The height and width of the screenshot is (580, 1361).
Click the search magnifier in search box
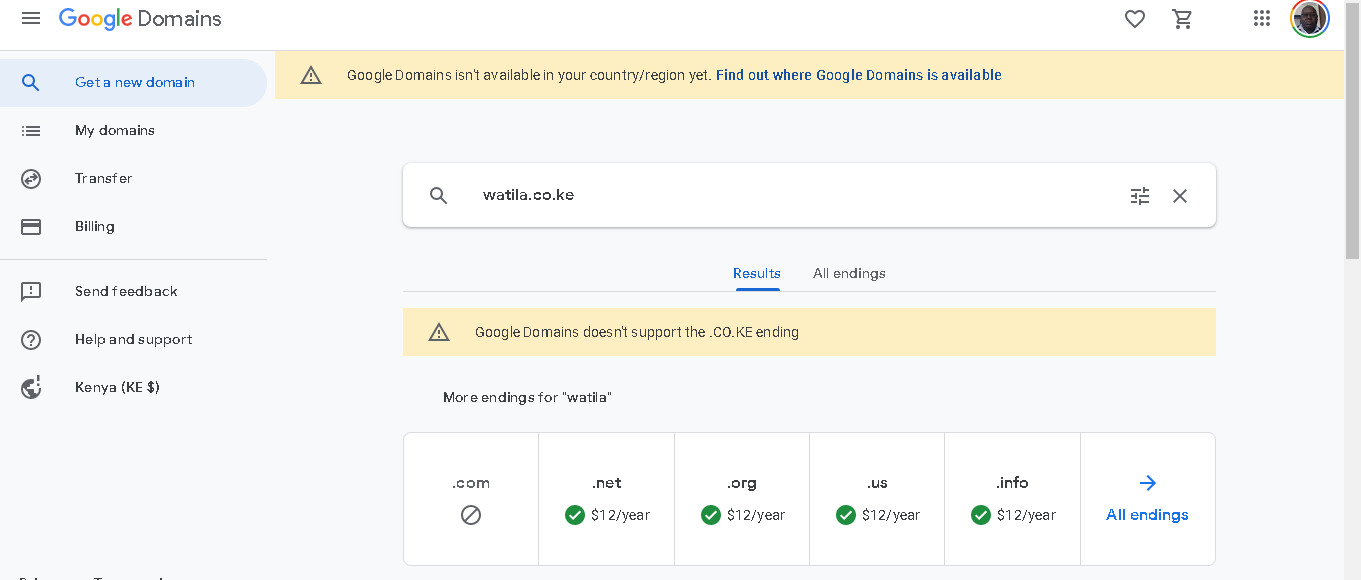tap(438, 195)
